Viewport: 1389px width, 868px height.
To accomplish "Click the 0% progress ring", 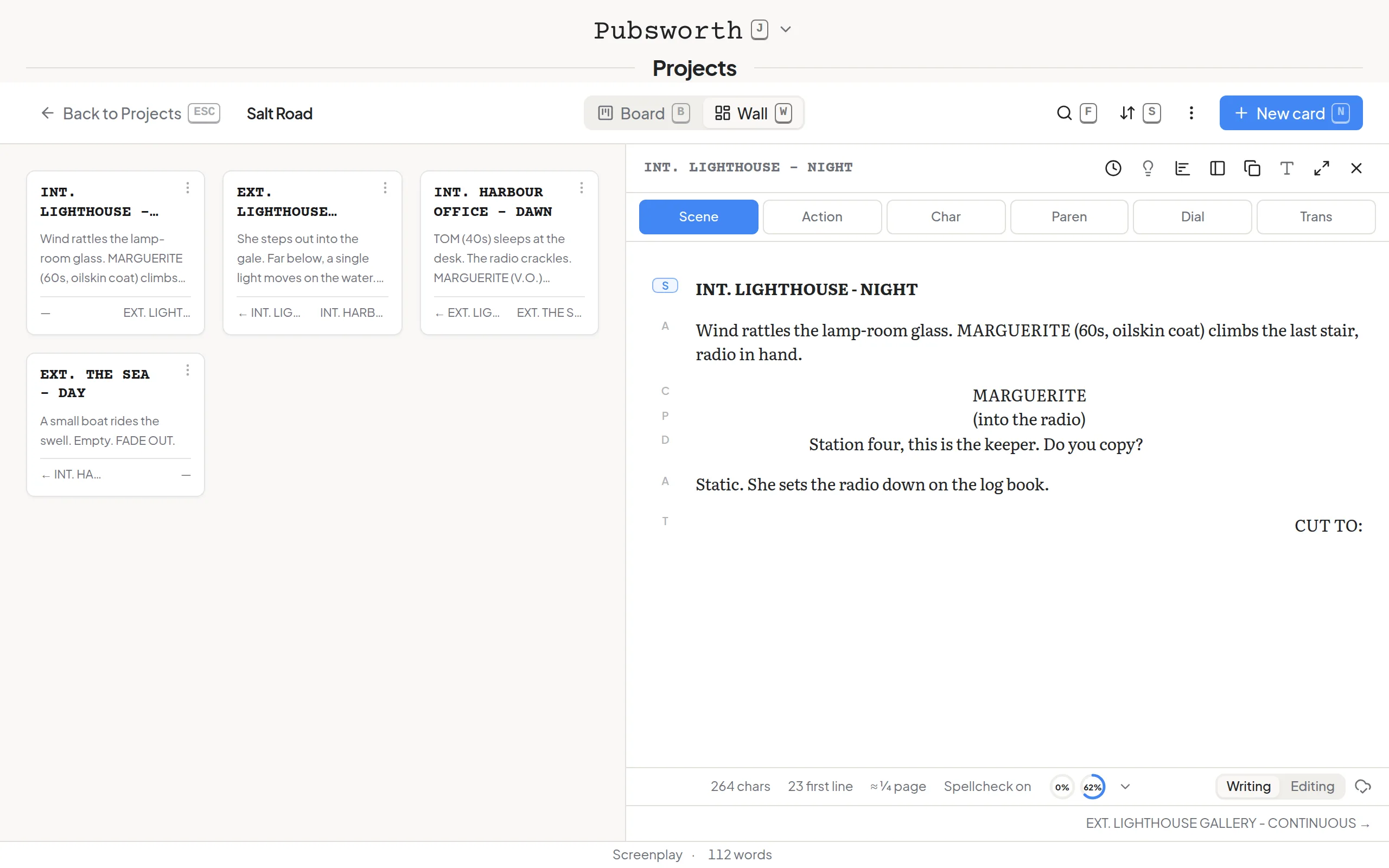I will pos(1061,787).
